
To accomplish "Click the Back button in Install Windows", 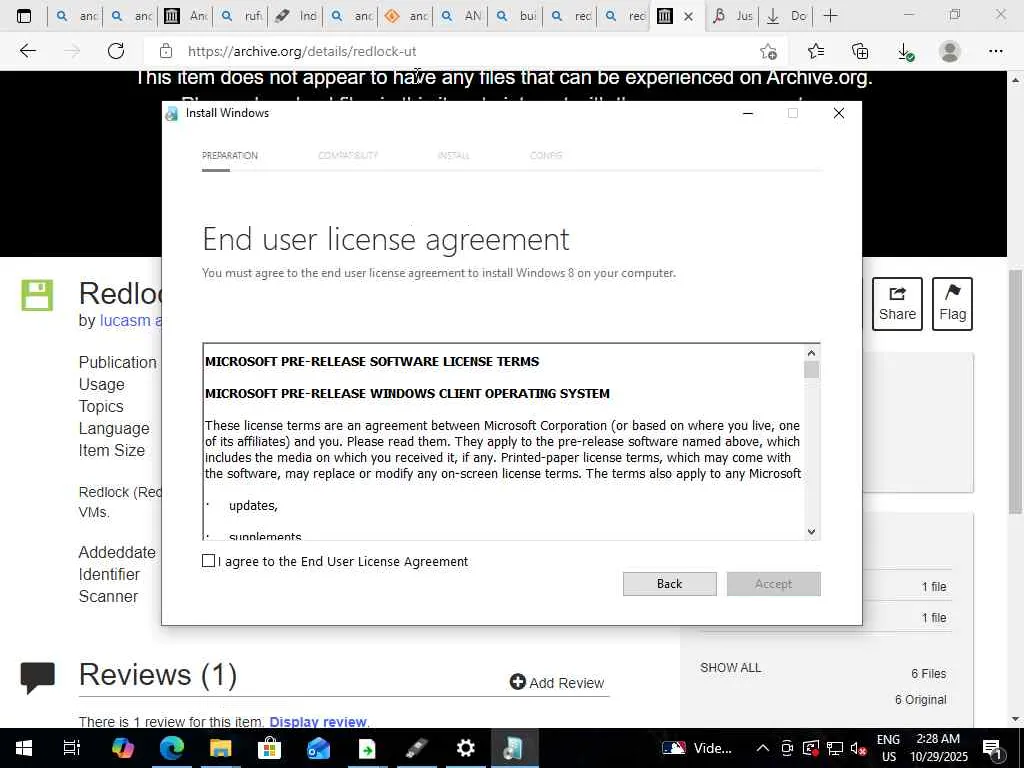I will 669,584.
